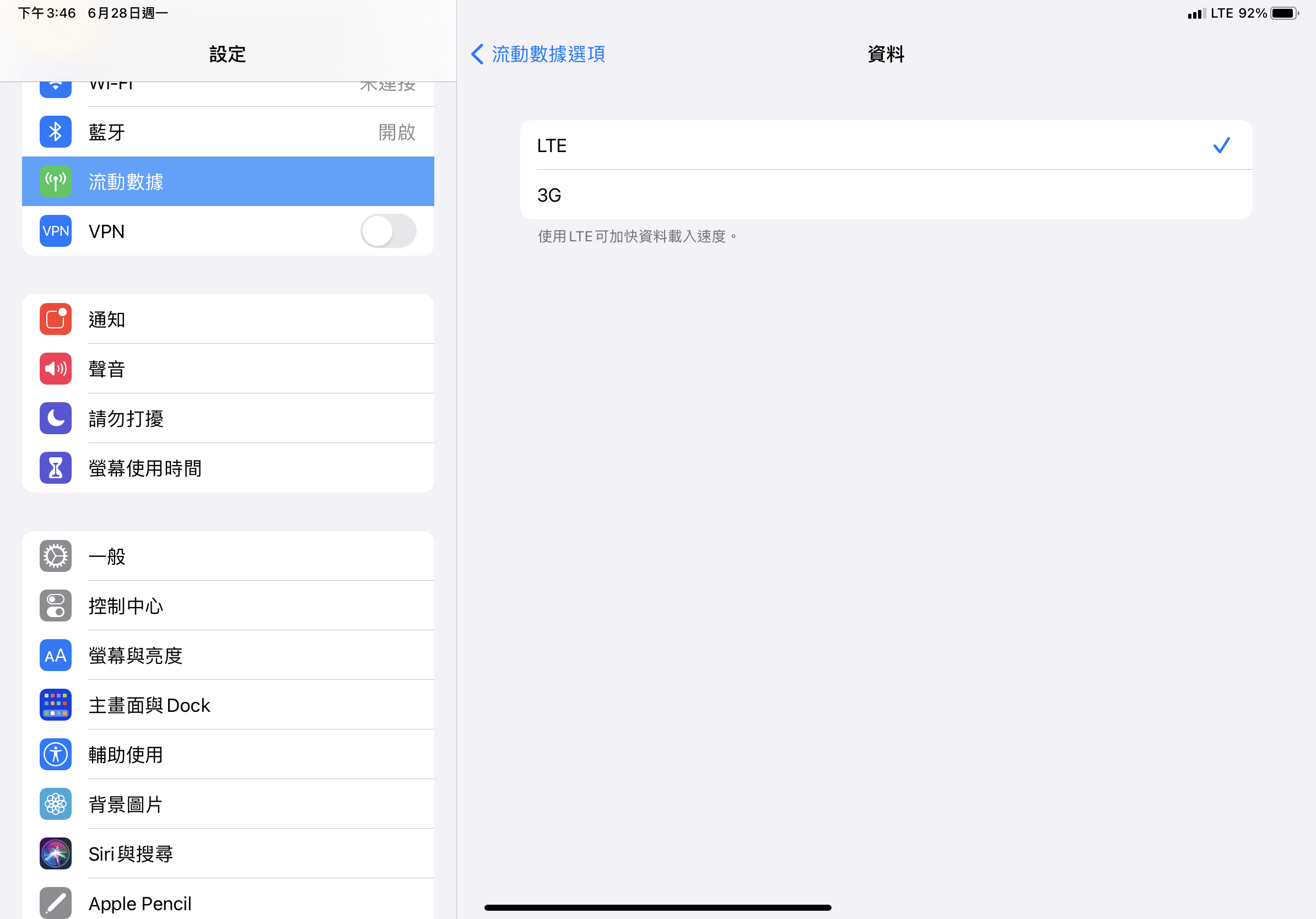Open the Screen Time hourglass icon
The height and width of the screenshot is (919, 1316).
(56, 468)
